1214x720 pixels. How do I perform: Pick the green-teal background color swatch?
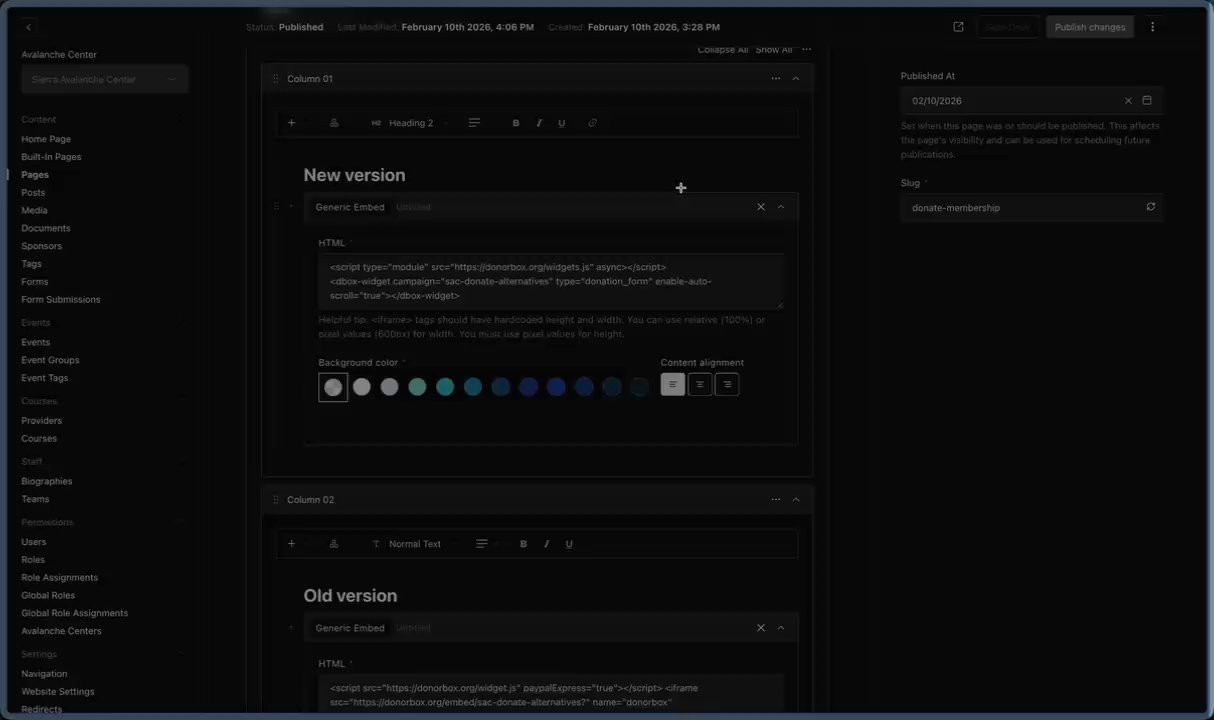point(417,387)
